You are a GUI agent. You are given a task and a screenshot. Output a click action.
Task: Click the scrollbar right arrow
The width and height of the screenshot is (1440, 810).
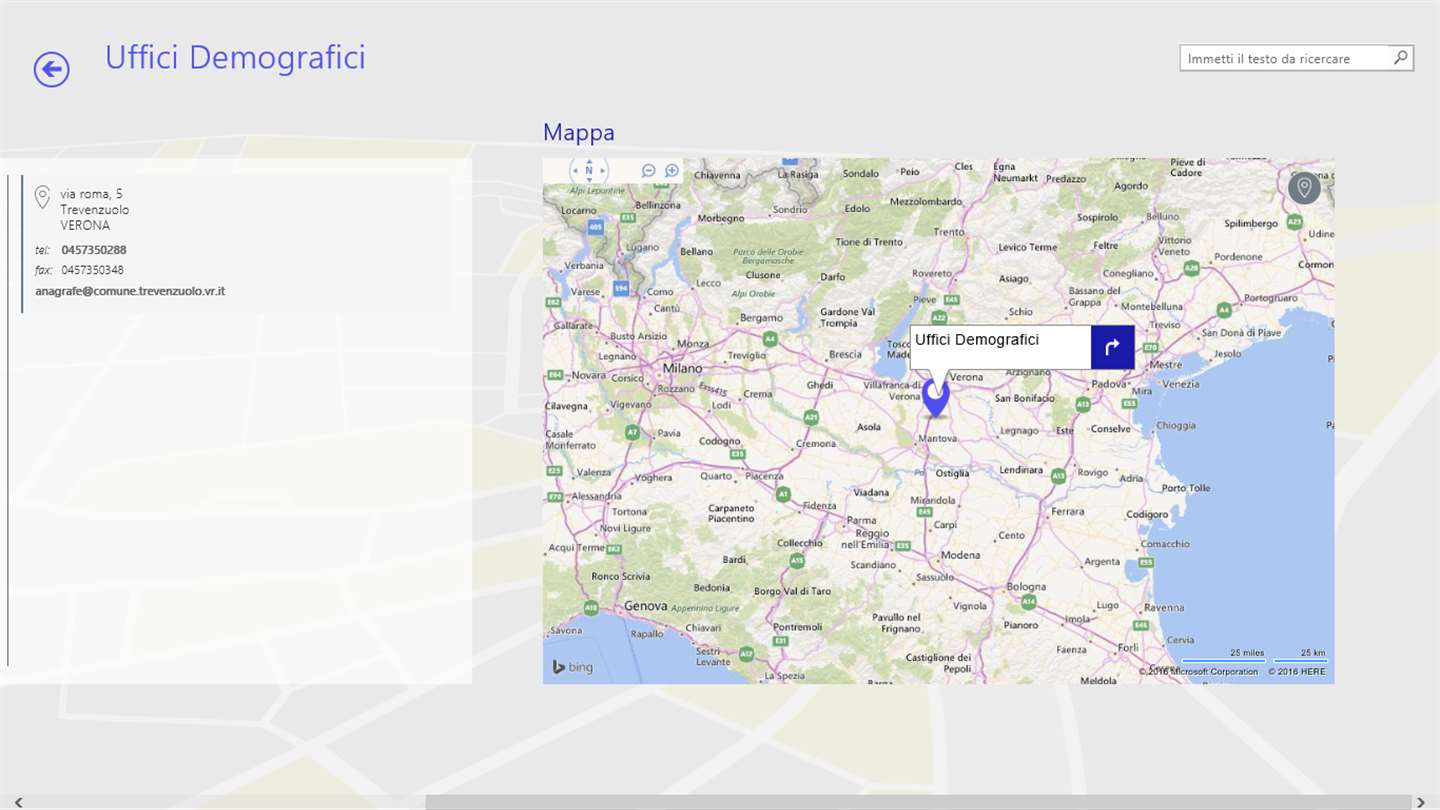click(1421, 802)
